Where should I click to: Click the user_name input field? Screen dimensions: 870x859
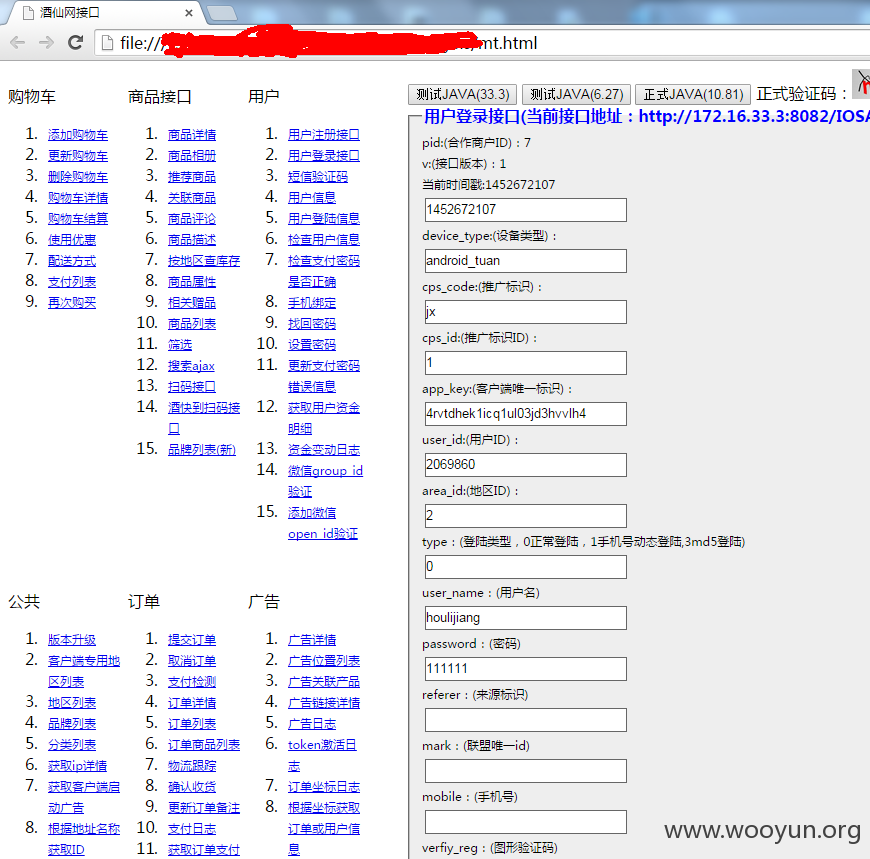(x=526, y=618)
